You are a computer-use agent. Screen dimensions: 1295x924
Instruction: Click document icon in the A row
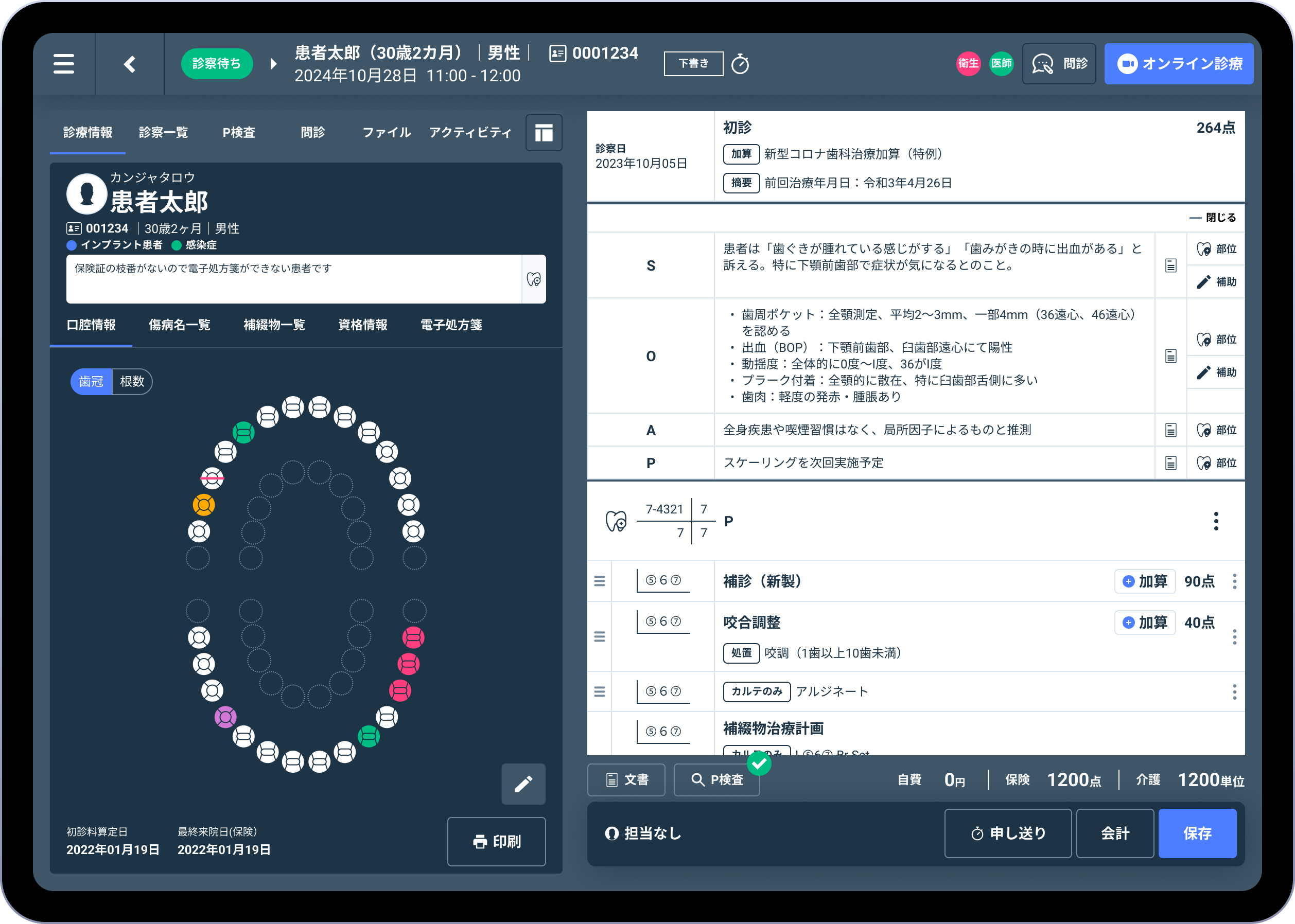tap(1170, 430)
